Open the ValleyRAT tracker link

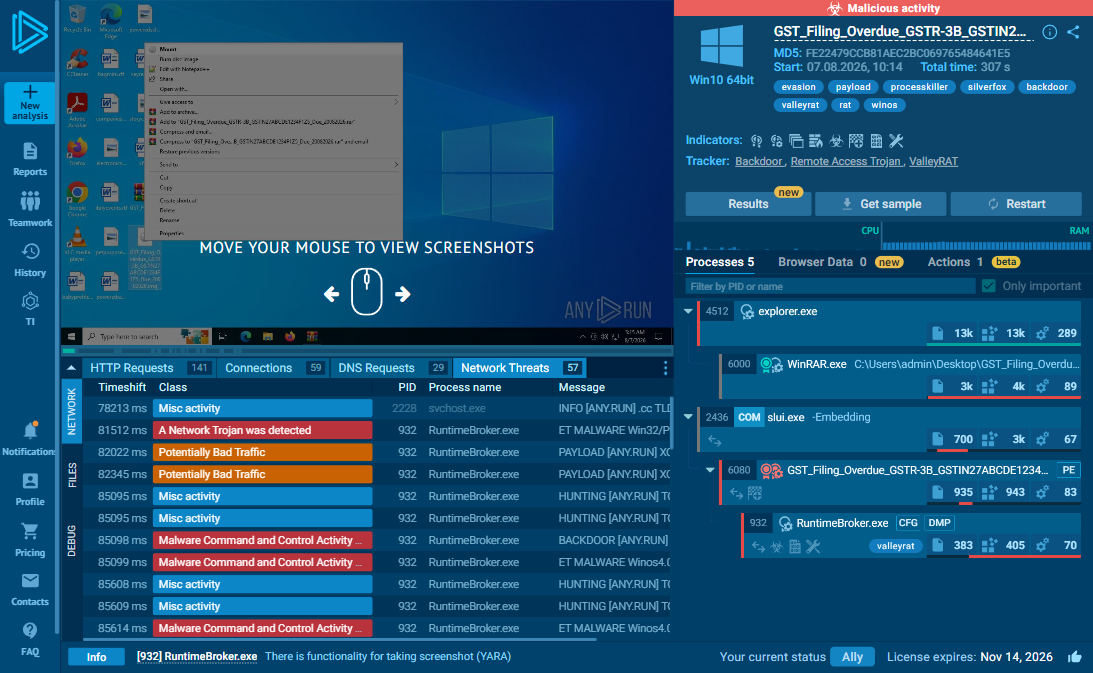(933, 161)
